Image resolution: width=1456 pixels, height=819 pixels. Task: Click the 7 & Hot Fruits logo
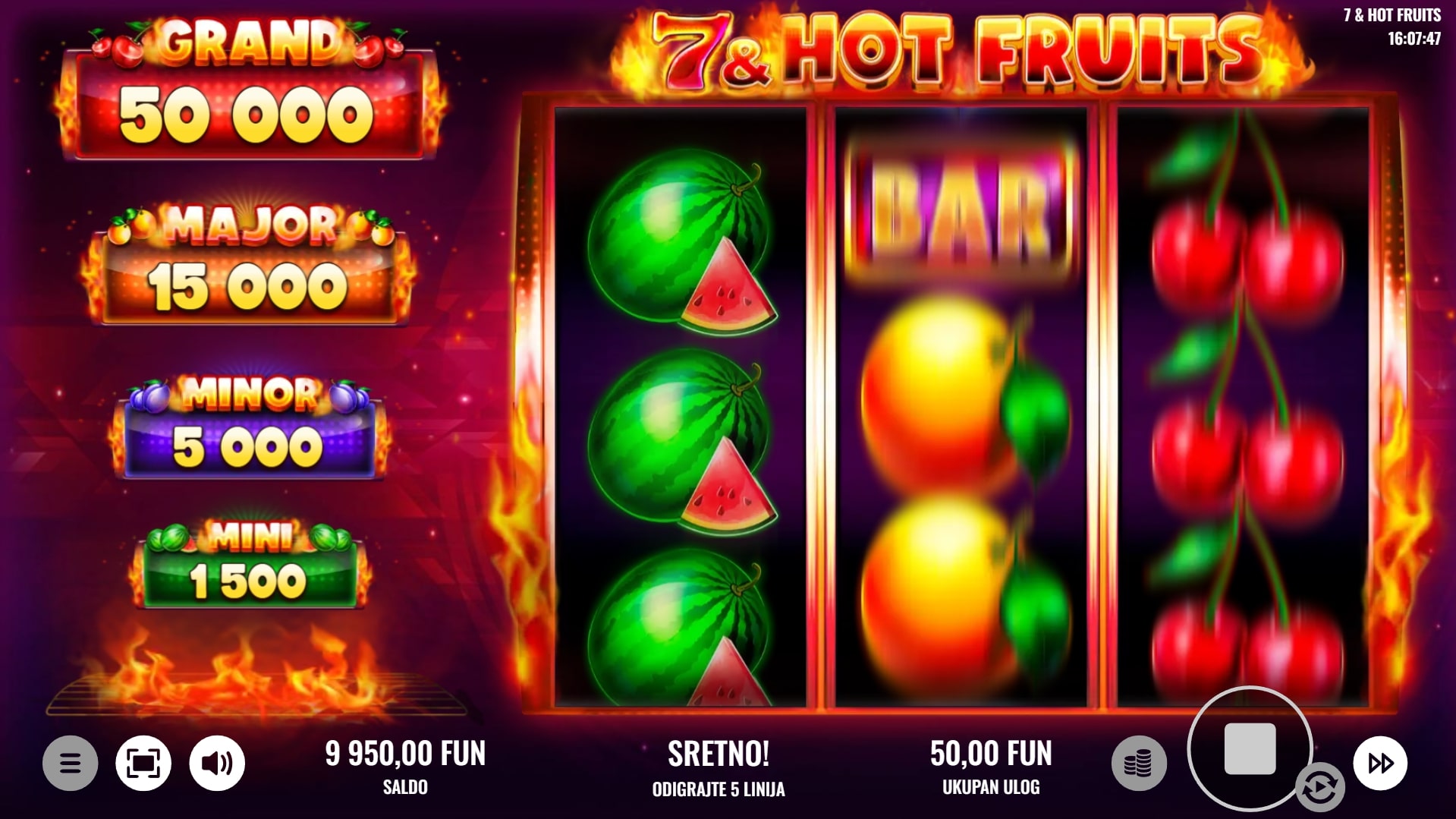960,51
